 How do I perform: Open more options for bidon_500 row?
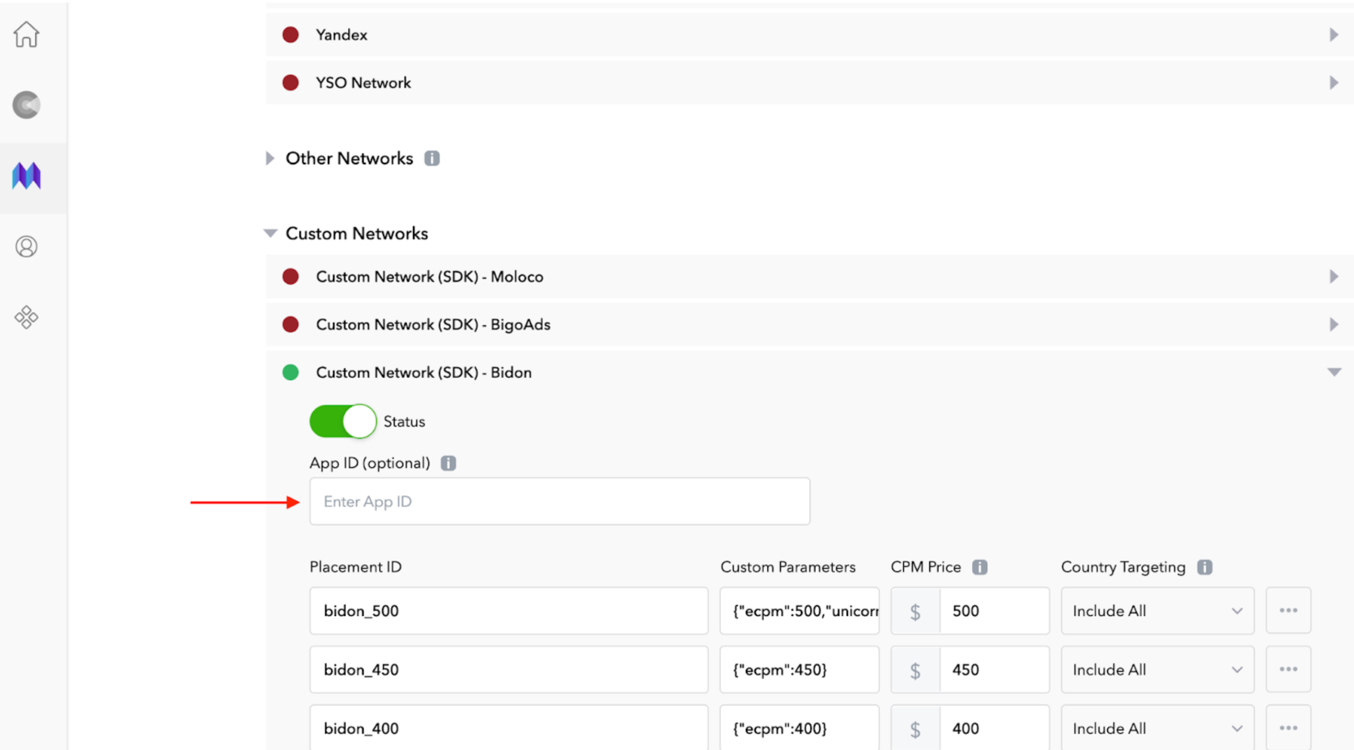(x=1288, y=611)
